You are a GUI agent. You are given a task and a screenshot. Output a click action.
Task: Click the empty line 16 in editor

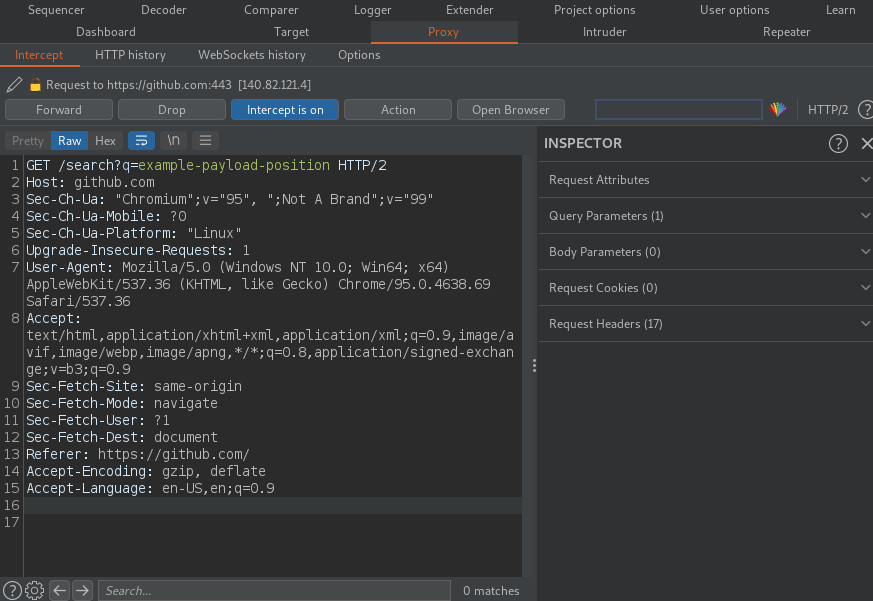point(273,505)
